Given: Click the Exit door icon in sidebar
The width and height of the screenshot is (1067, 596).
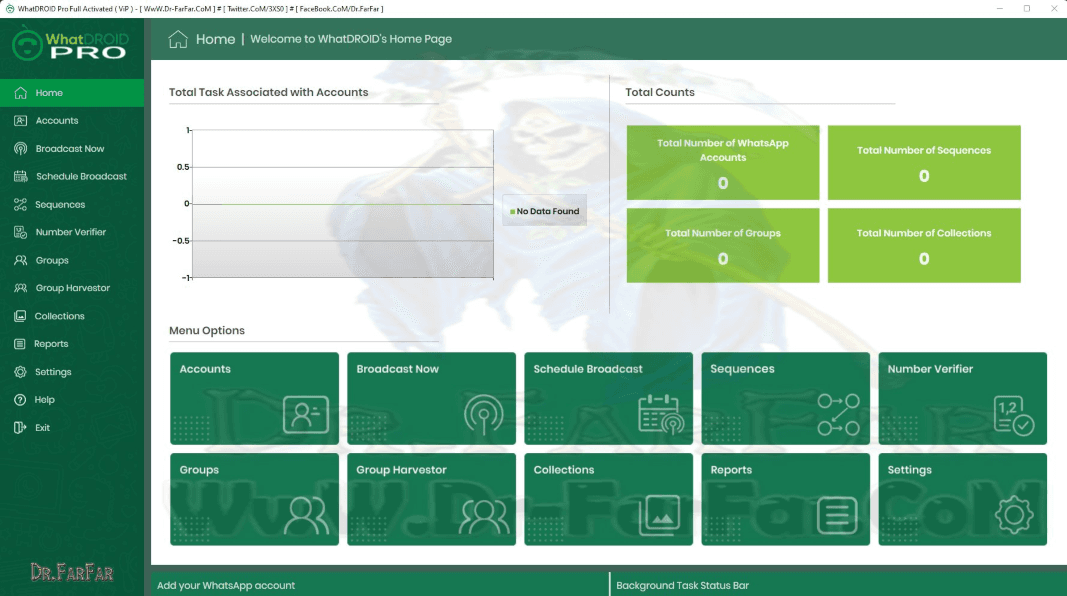Looking at the screenshot, I should pyautogui.click(x=20, y=428).
